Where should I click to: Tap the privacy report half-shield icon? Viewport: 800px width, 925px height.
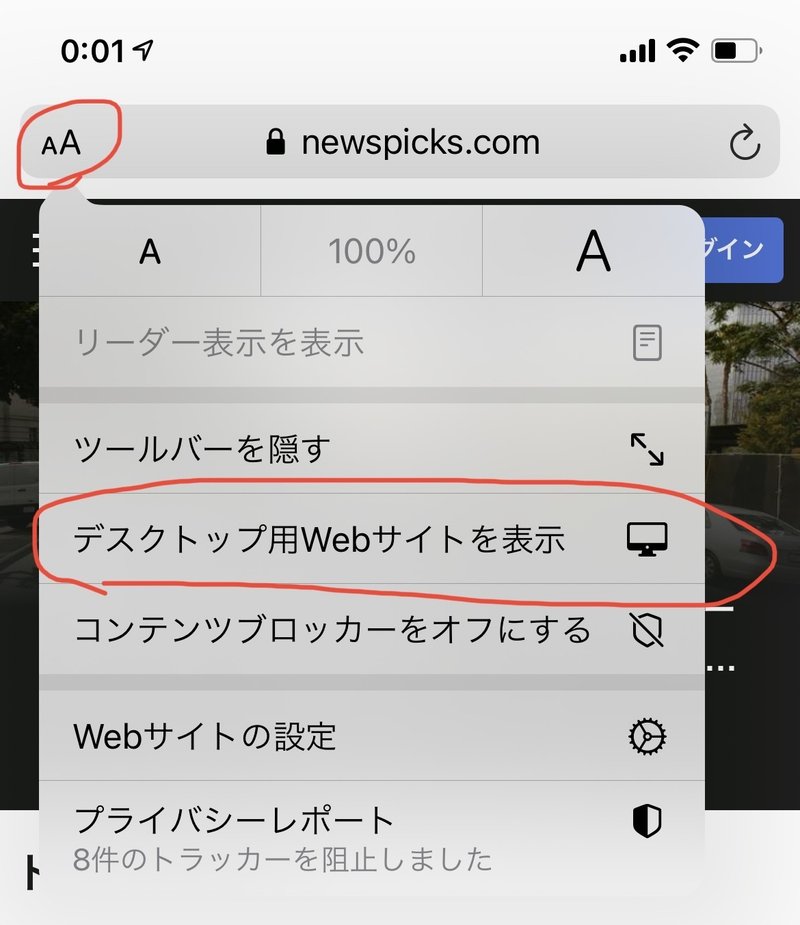coord(647,821)
